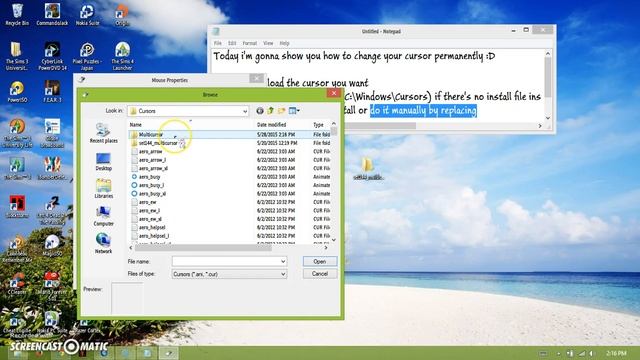Image resolution: width=640 pixels, height=360 pixels.
Task: Open Libraries in Browse sidebar
Action: [x=103, y=189]
